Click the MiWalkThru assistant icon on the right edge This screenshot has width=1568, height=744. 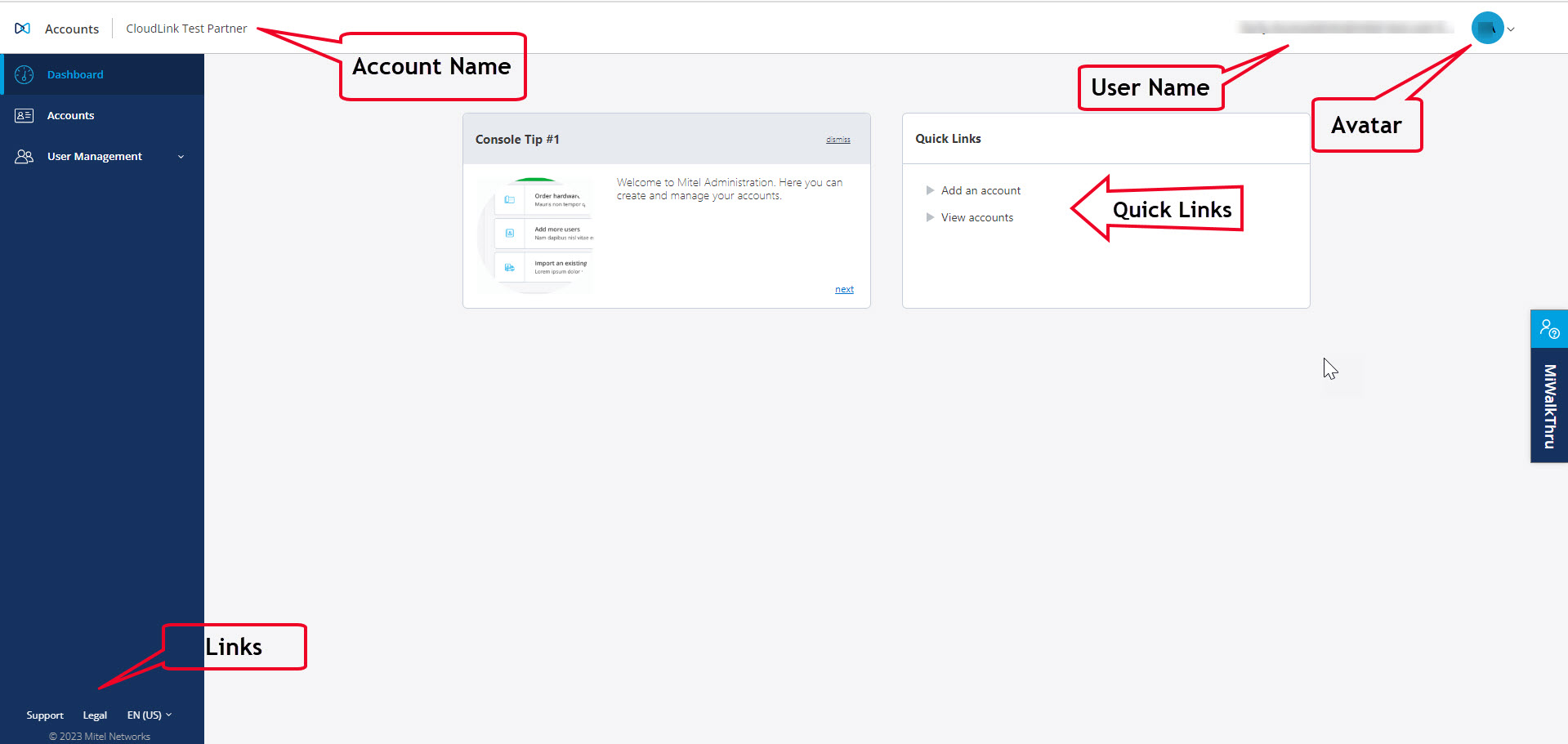tap(1549, 328)
